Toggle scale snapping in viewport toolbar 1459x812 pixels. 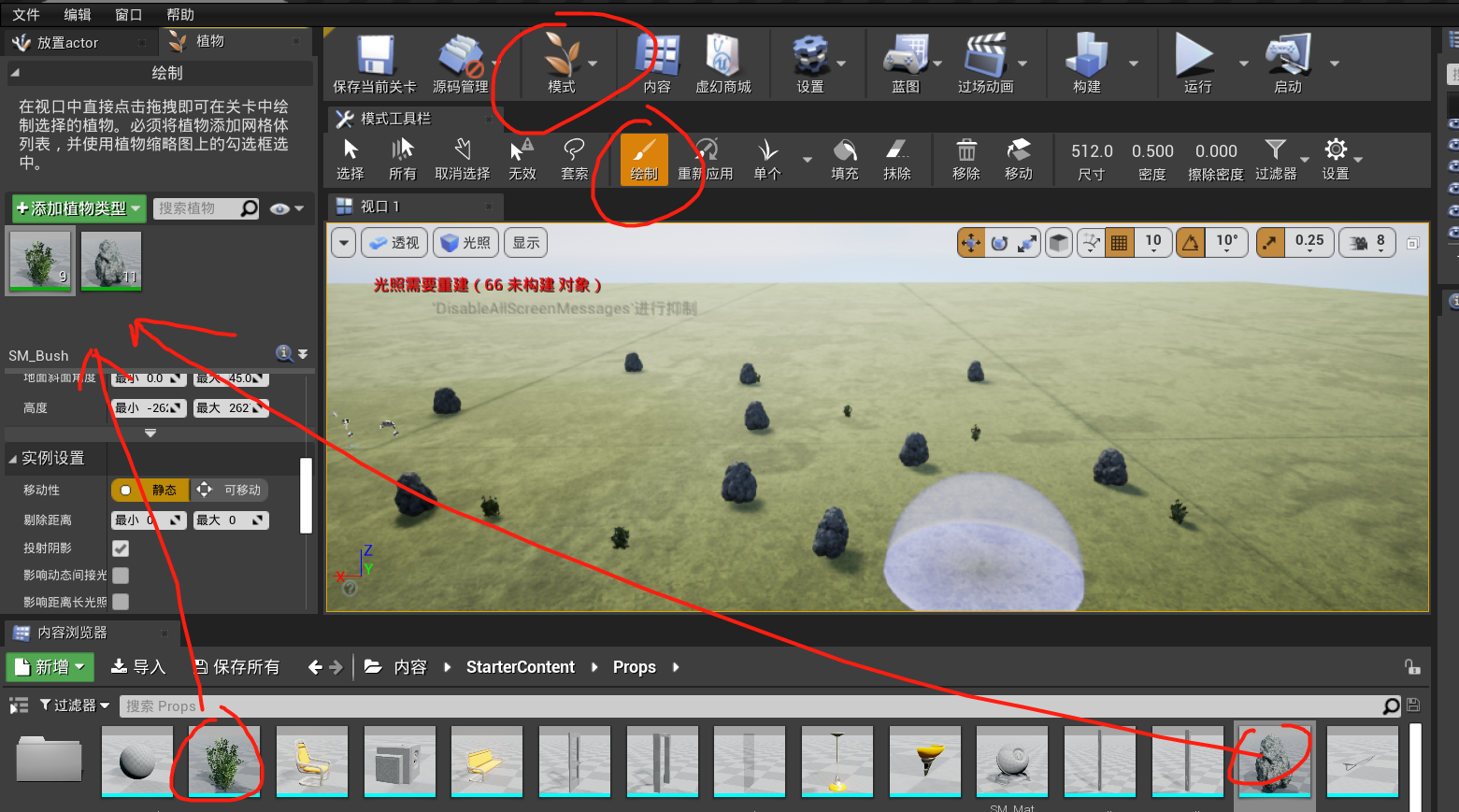pos(1270,243)
